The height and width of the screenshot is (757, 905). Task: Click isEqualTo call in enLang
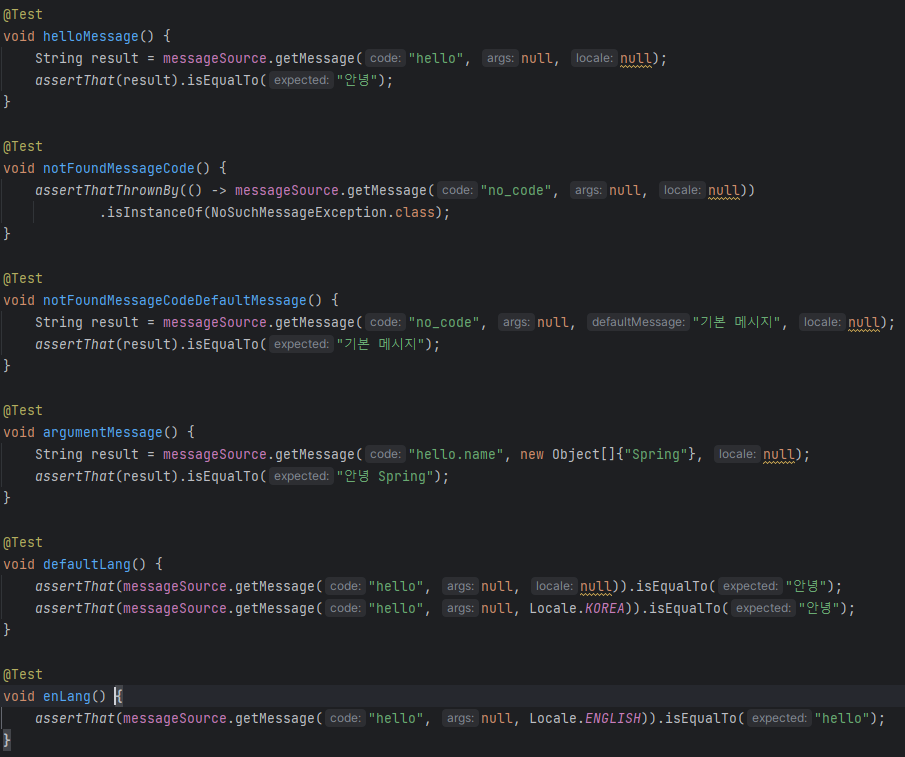pyautogui.click(x=700, y=719)
